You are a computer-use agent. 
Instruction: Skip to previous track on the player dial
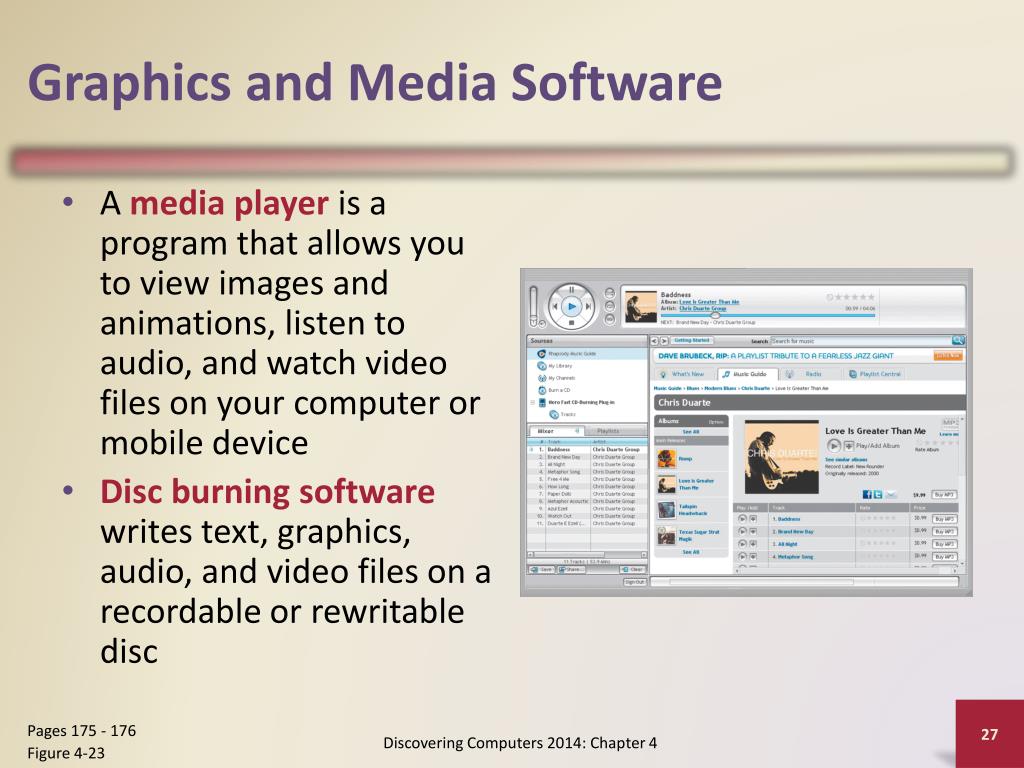[555, 306]
